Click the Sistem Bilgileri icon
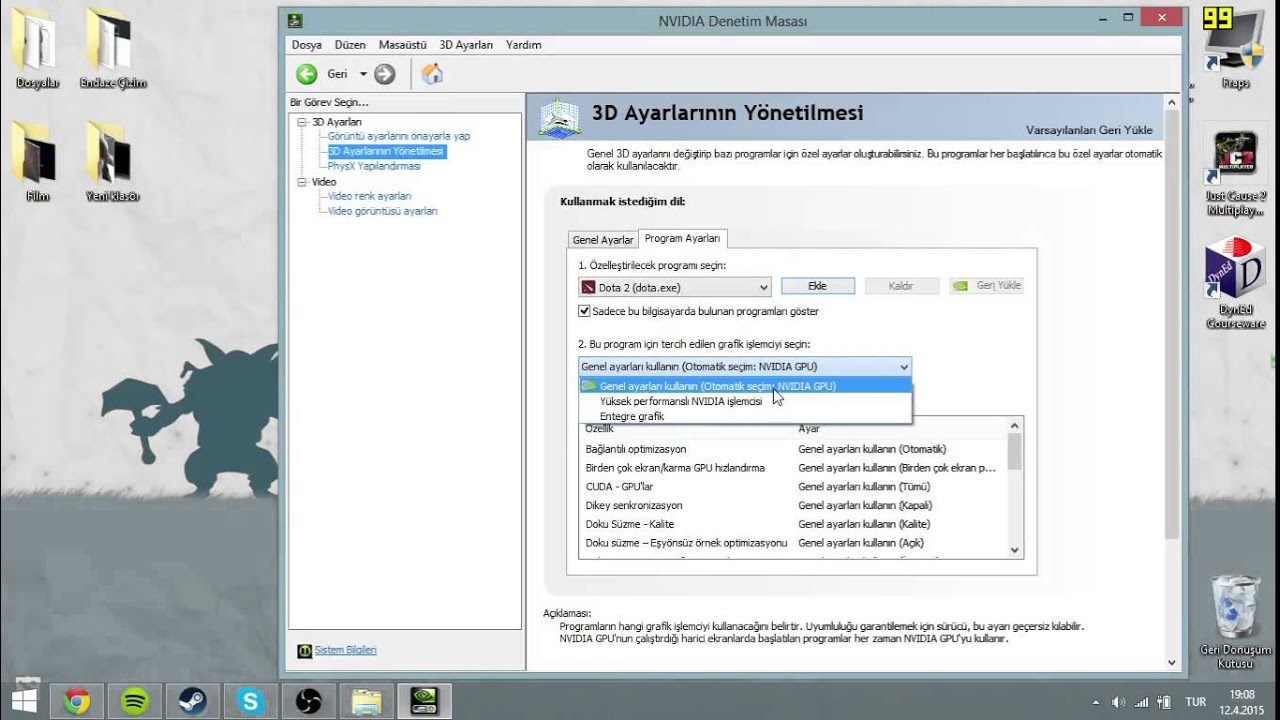 pos(304,651)
